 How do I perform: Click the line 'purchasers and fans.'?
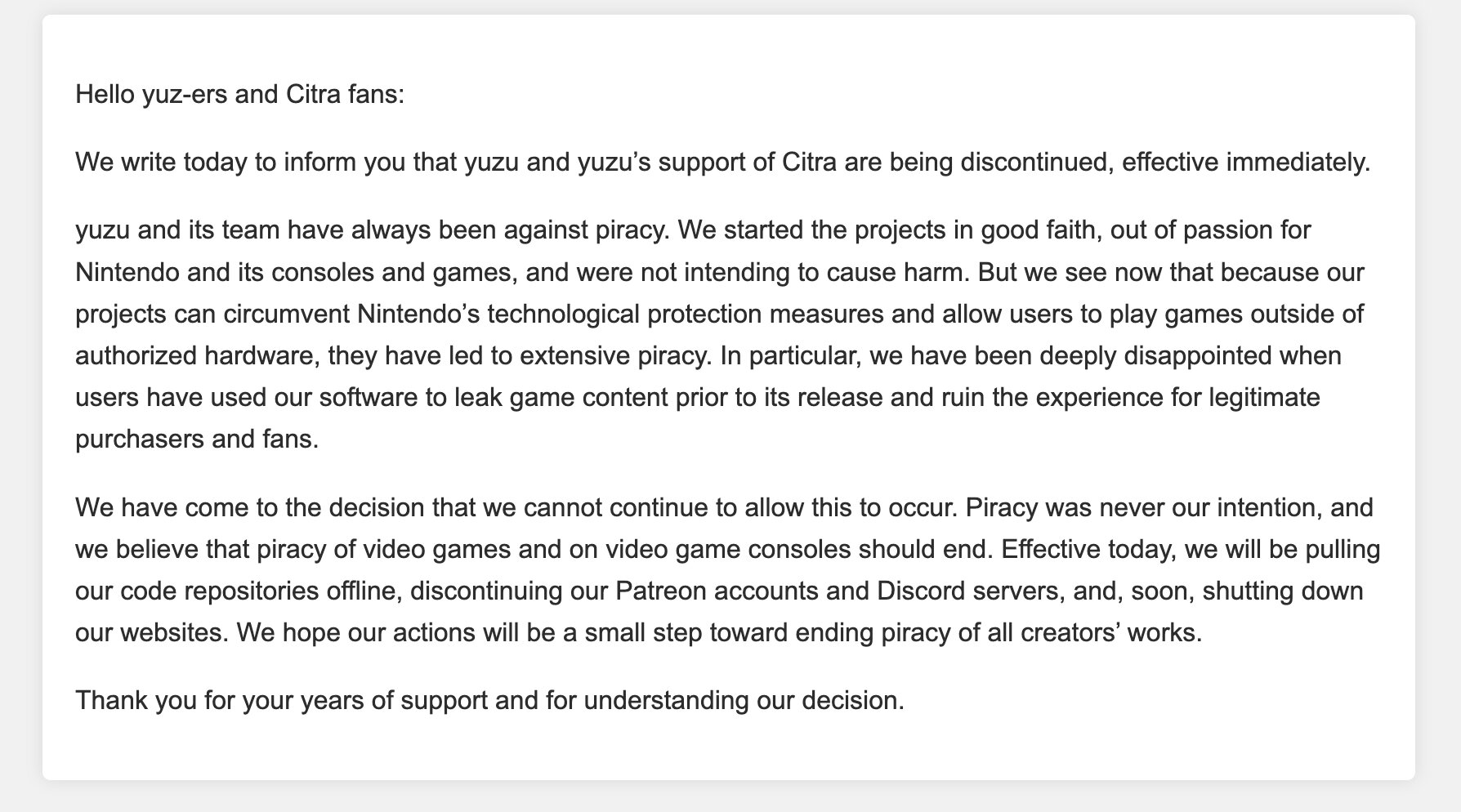pyautogui.click(x=197, y=439)
